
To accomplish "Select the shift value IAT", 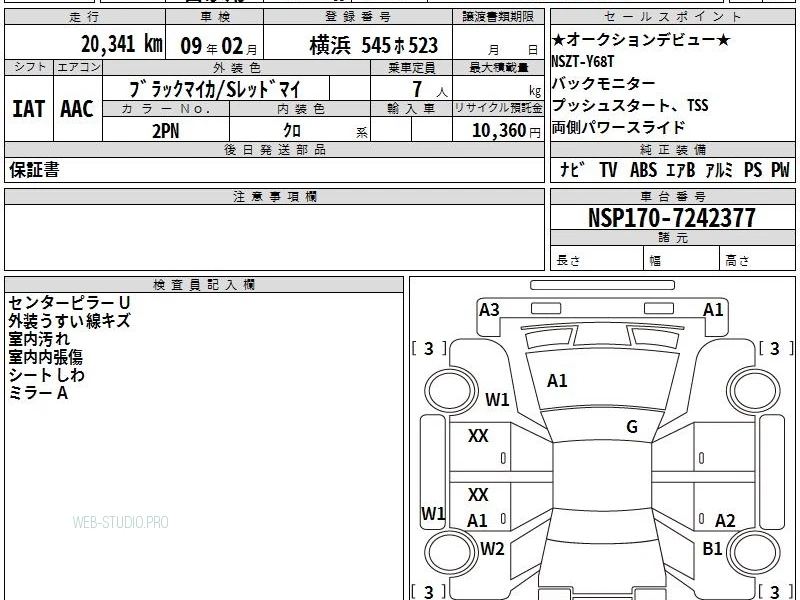I will click(29, 109).
